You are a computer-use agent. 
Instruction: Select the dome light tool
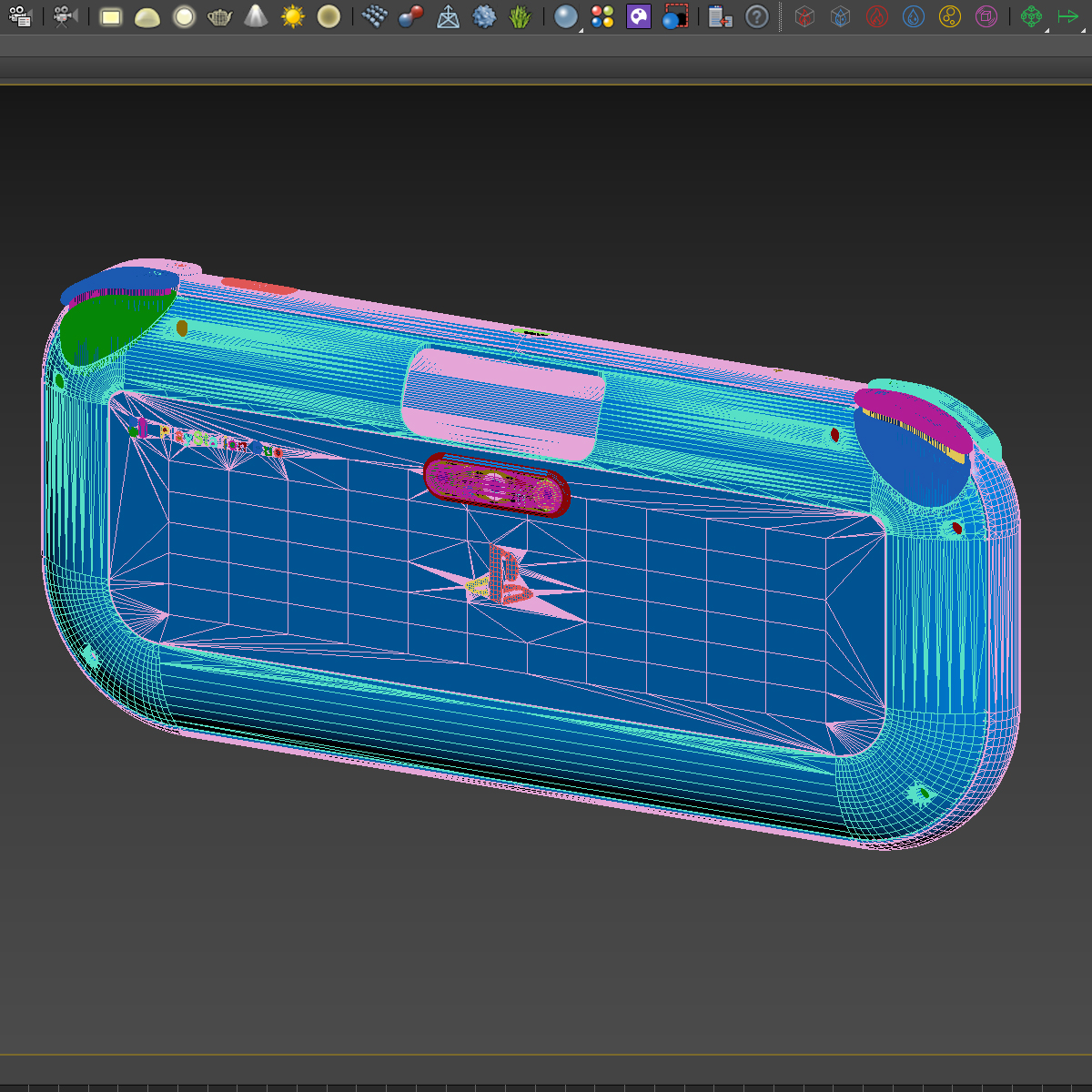pyautogui.click(x=147, y=17)
